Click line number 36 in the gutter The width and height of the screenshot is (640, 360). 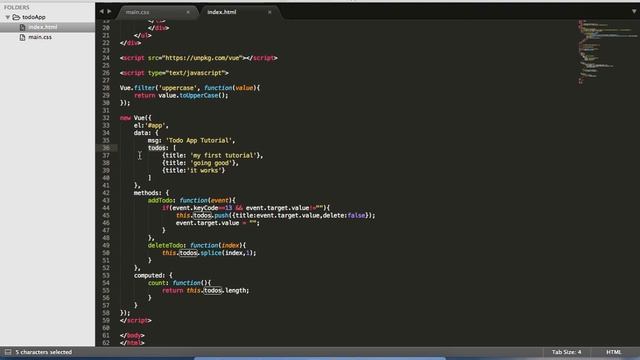click(106, 148)
